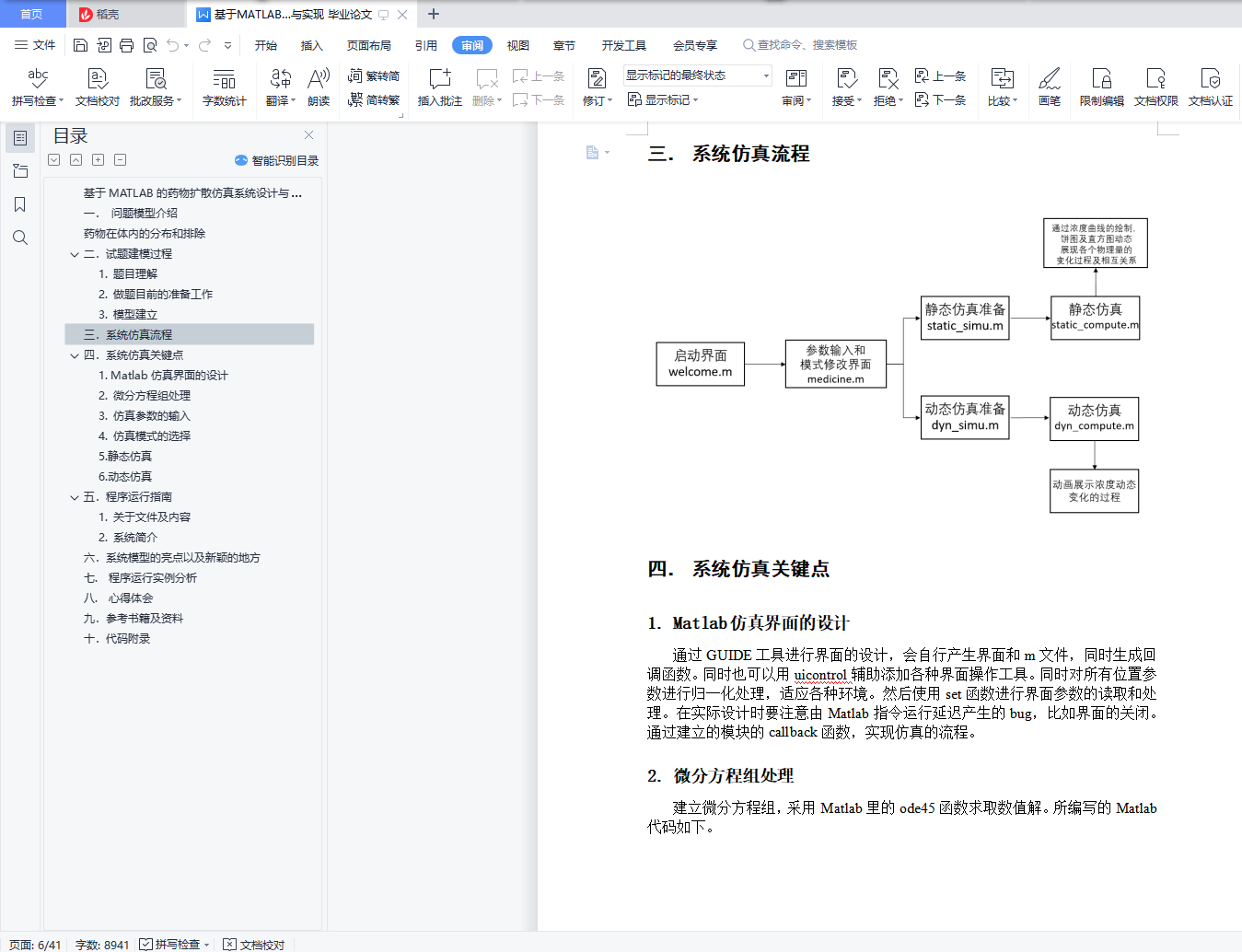Click 文档校对 in the status bar
This screenshot has height=952, width=1242.
tap(254, 945)
